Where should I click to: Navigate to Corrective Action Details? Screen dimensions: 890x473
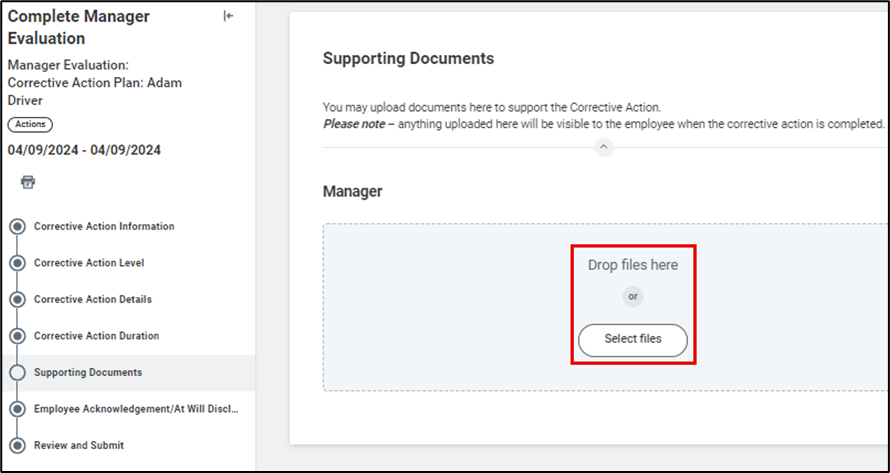[x=93, y=300]
